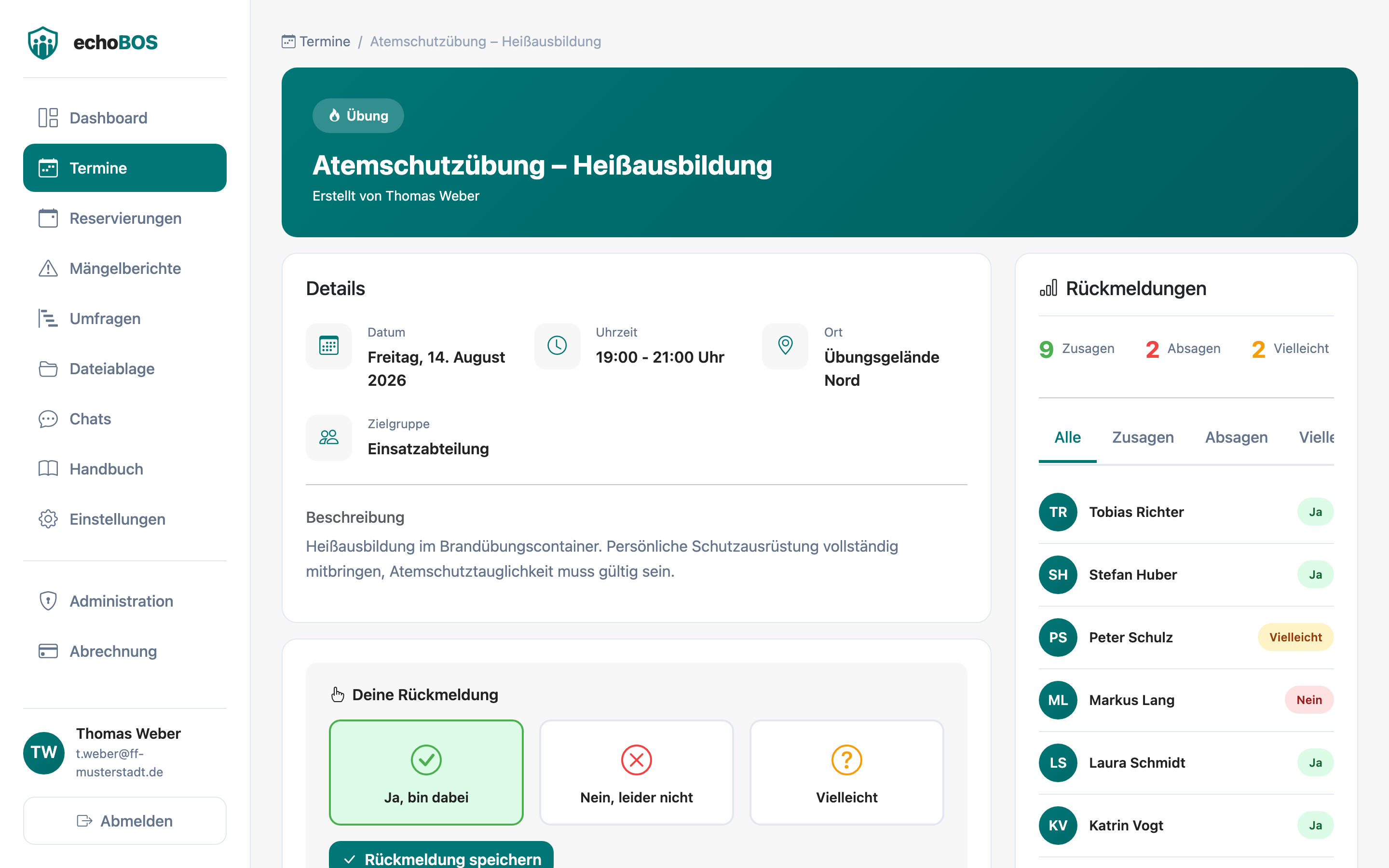Click the name 'Stefan Huber'
The width and height of the screenshot is (1389, 868).
coord(1133,575)
